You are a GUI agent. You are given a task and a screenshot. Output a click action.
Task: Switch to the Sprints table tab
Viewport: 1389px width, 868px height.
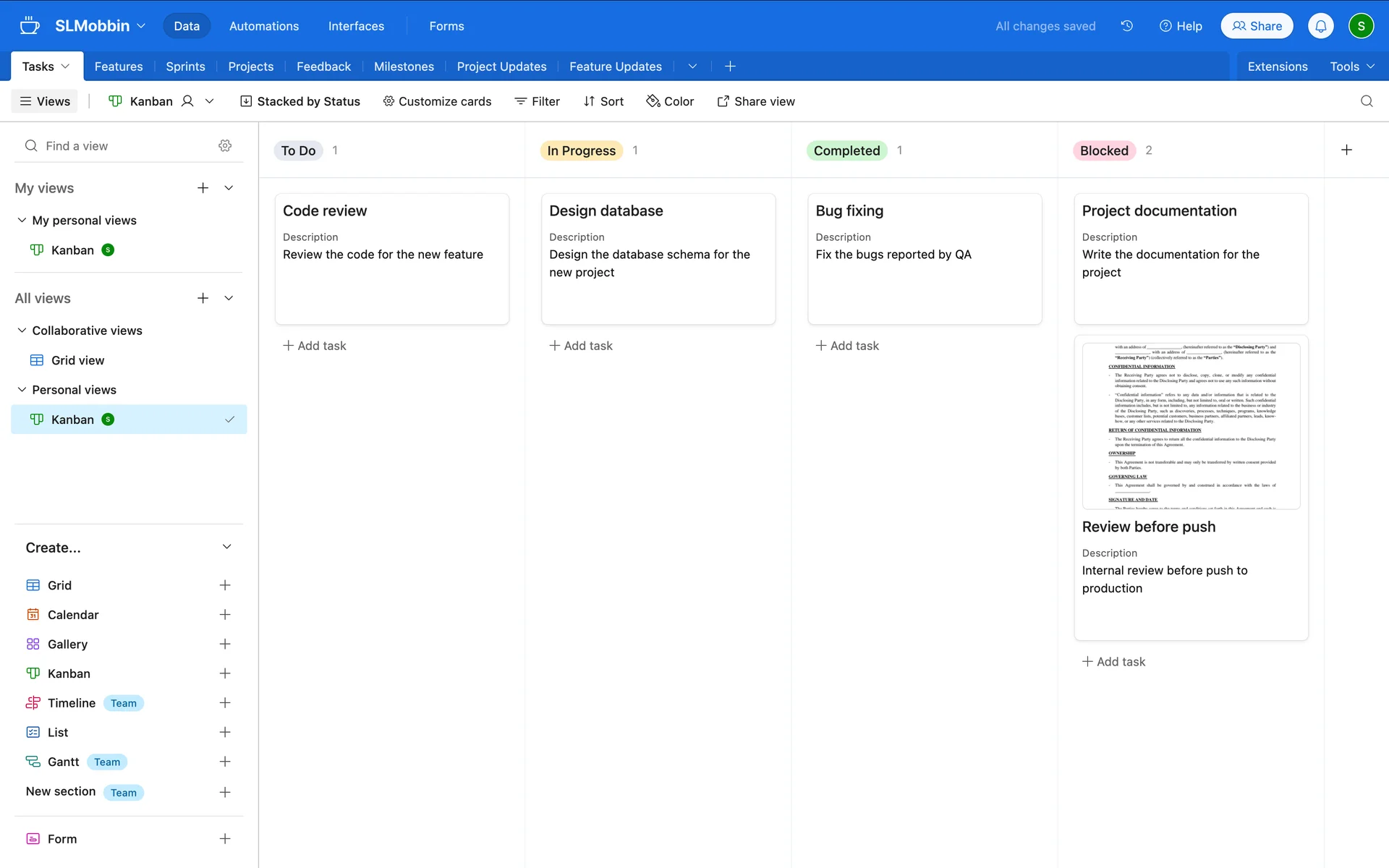tap(185, 67)
